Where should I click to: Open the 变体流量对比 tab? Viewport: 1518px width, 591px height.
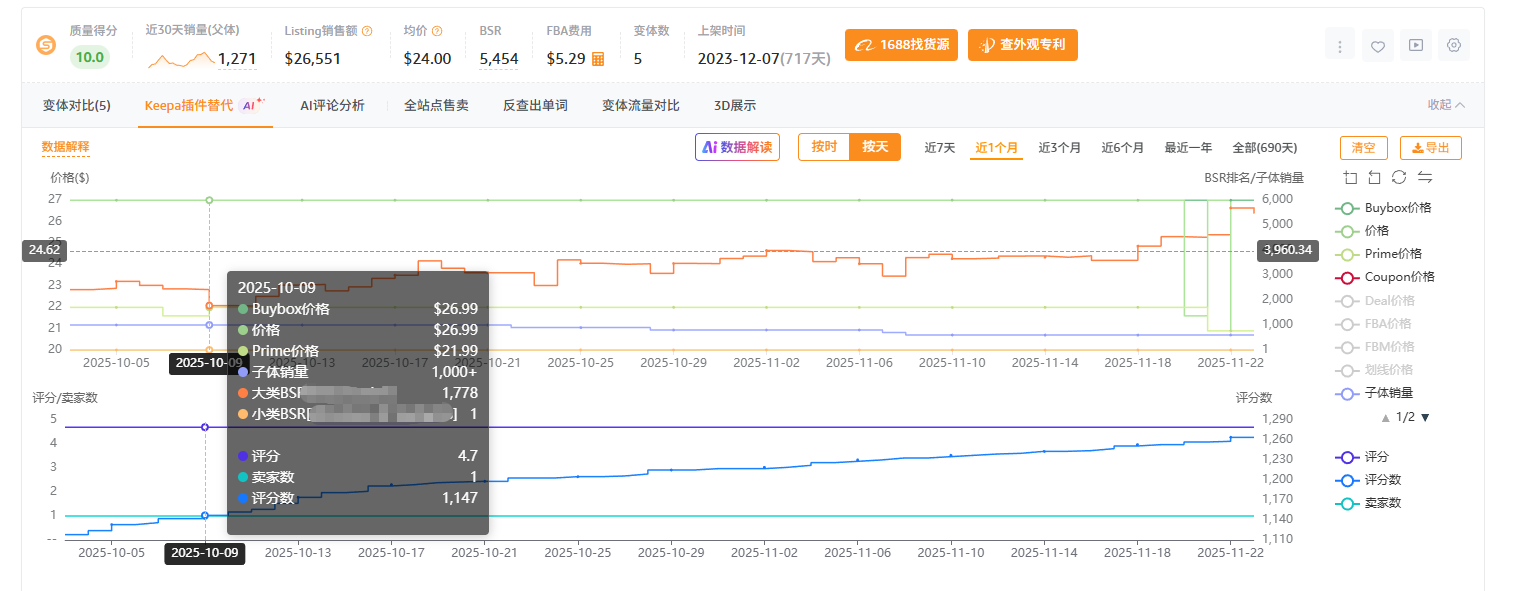tap(640, 105)
